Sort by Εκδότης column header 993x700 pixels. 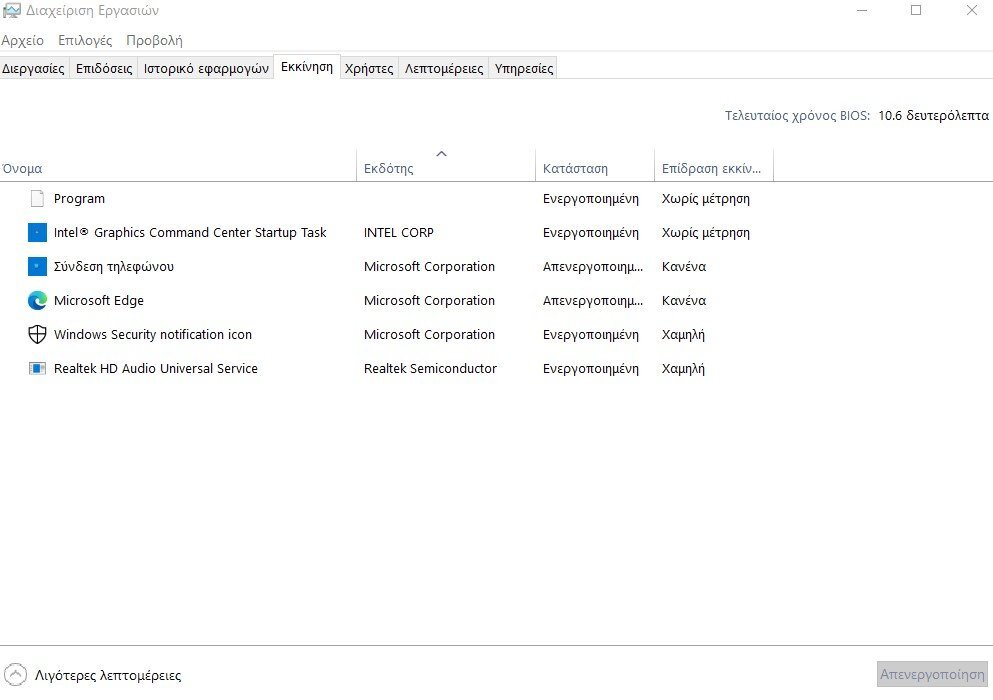(x=446, y=165)
